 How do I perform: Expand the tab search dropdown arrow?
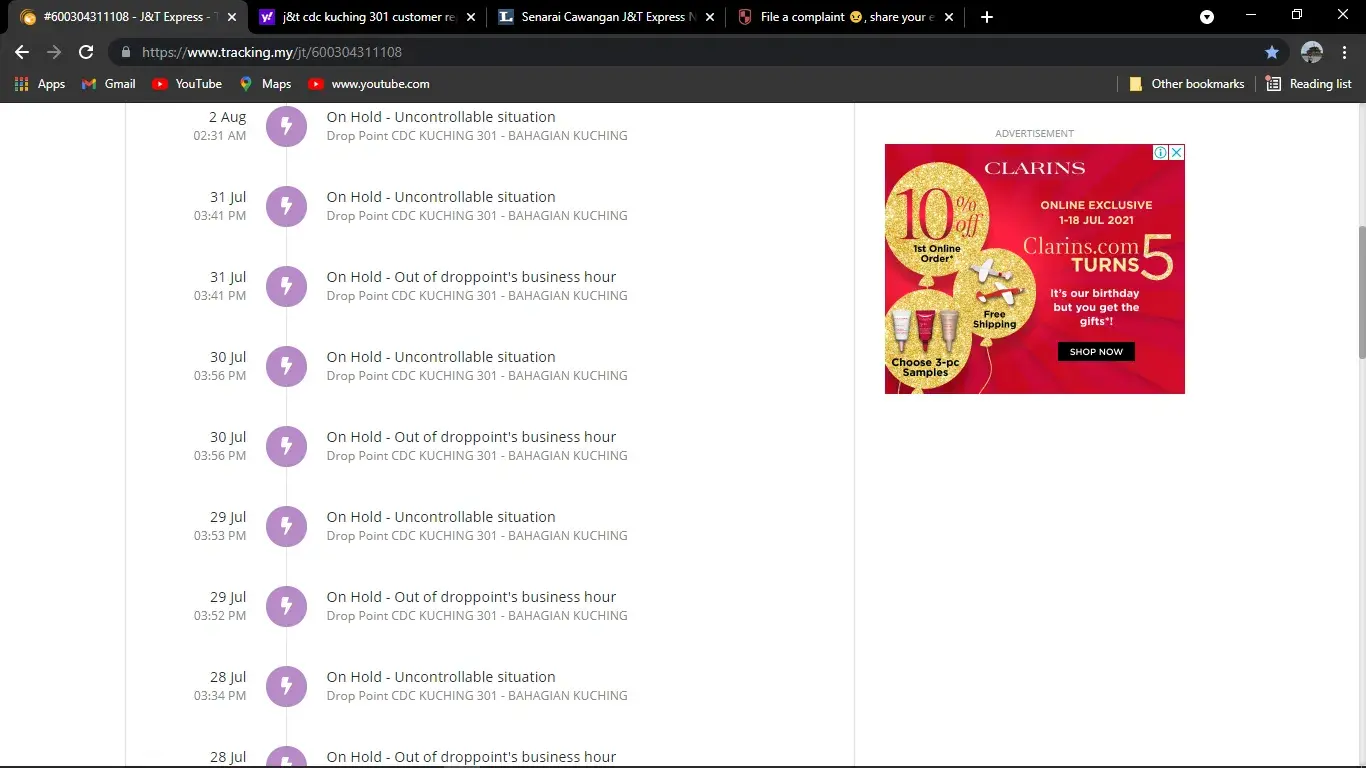(1207, 17)
